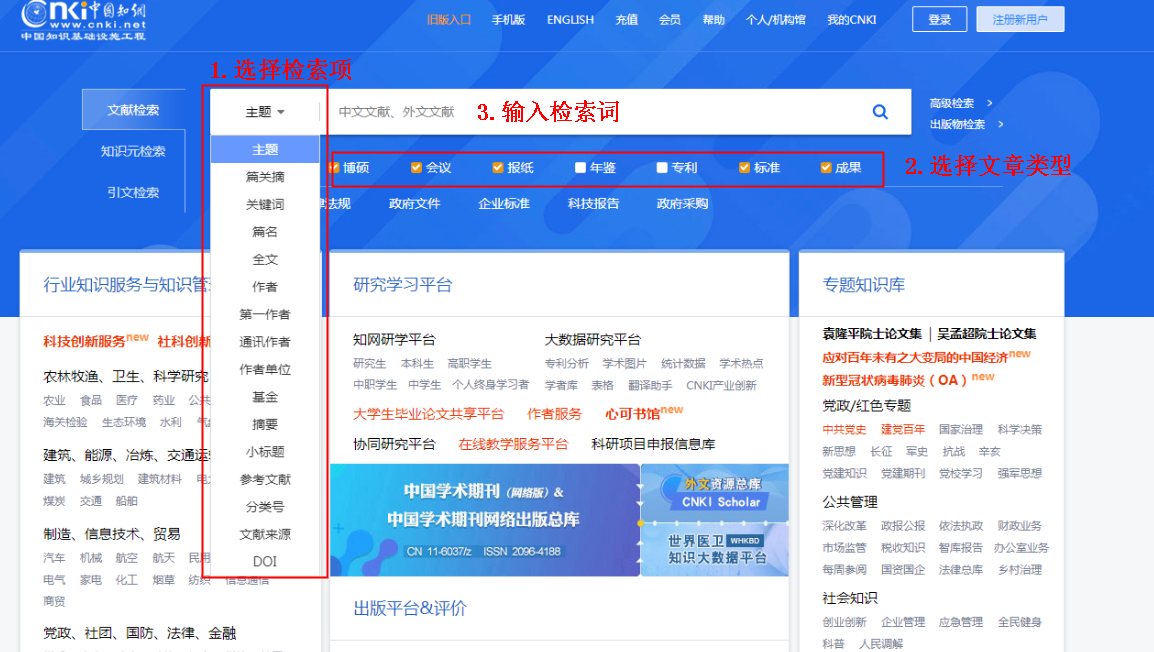Select 参考文献 option

265,480
